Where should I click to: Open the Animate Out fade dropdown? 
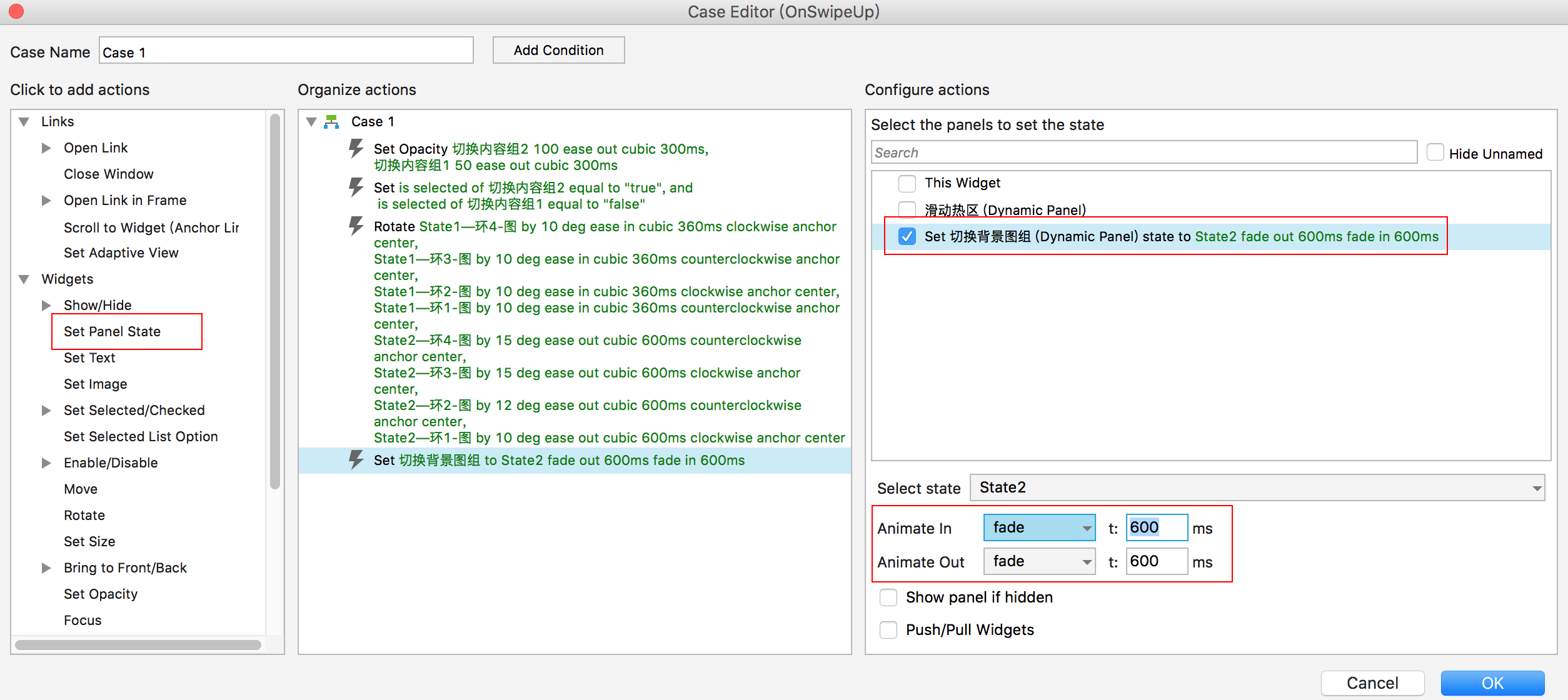[1039, 561]
